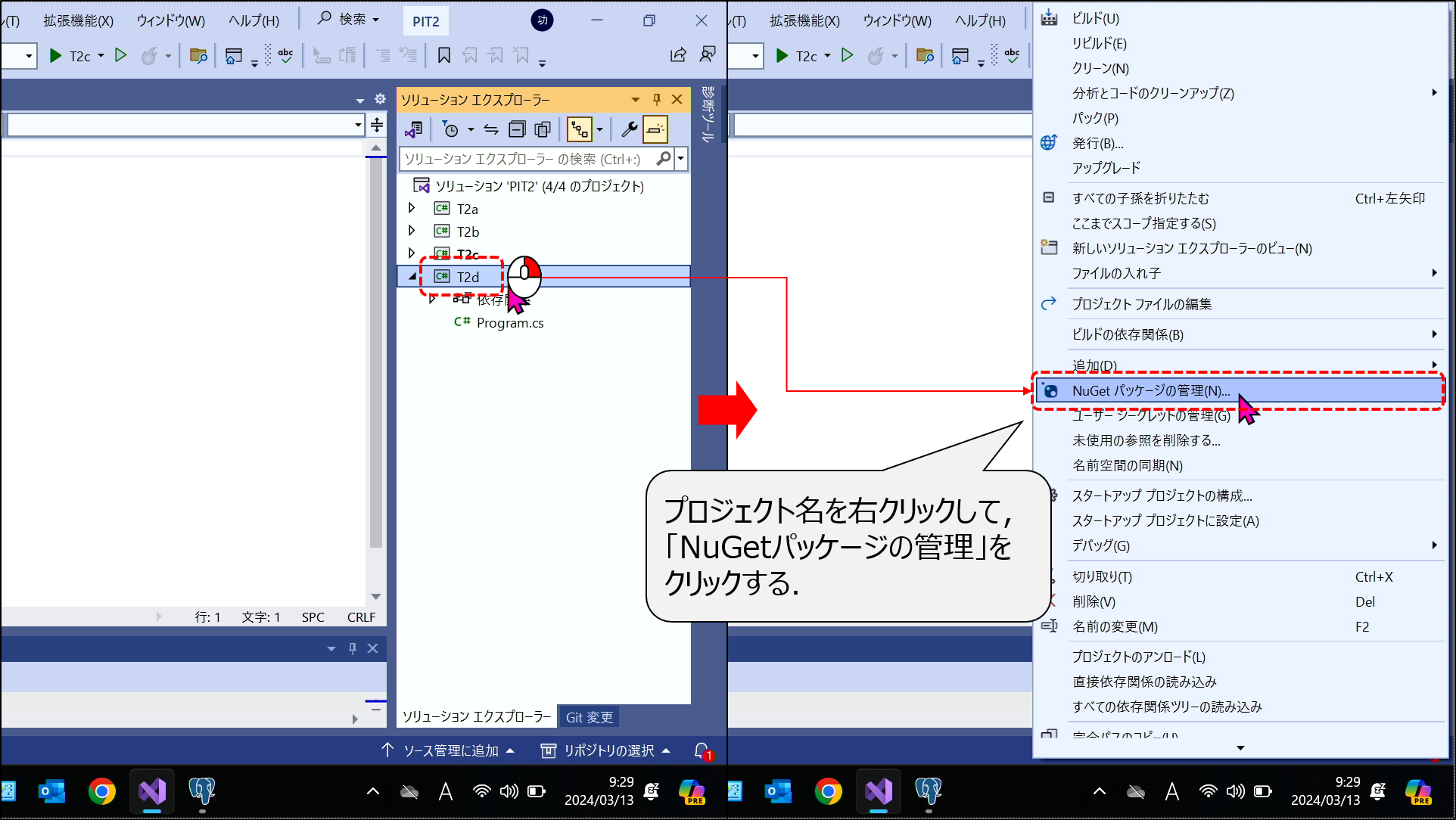Click スタートアップ プロジェクトに設定(A)
Screen dimensions: 1456x820
click(x=1165, y=520)
